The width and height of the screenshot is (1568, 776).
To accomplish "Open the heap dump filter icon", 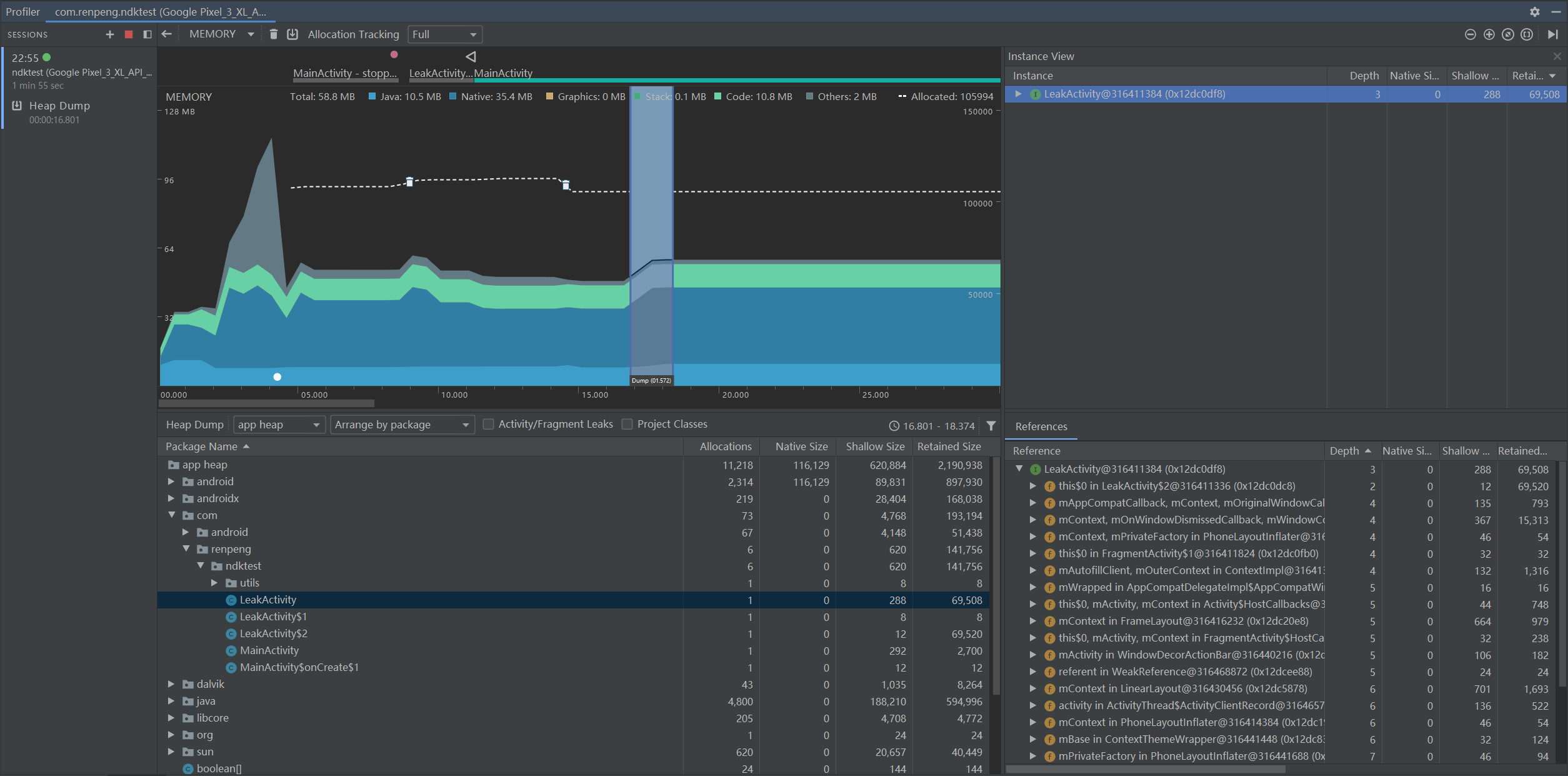I will 991,425.
